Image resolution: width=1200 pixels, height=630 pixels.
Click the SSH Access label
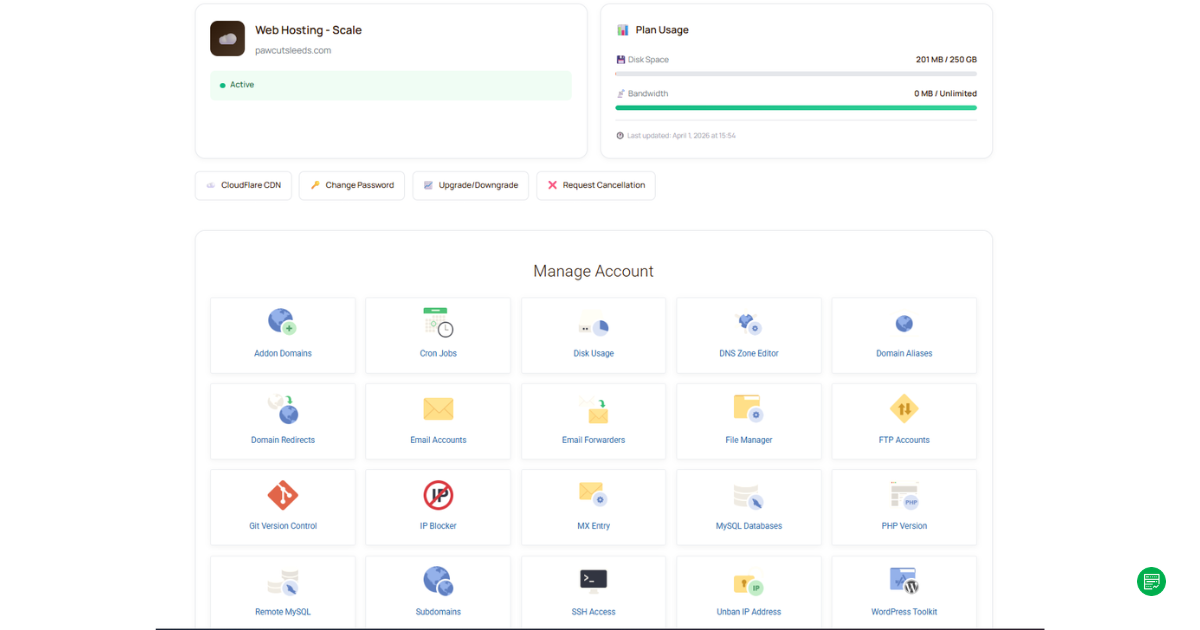point(594,612)
